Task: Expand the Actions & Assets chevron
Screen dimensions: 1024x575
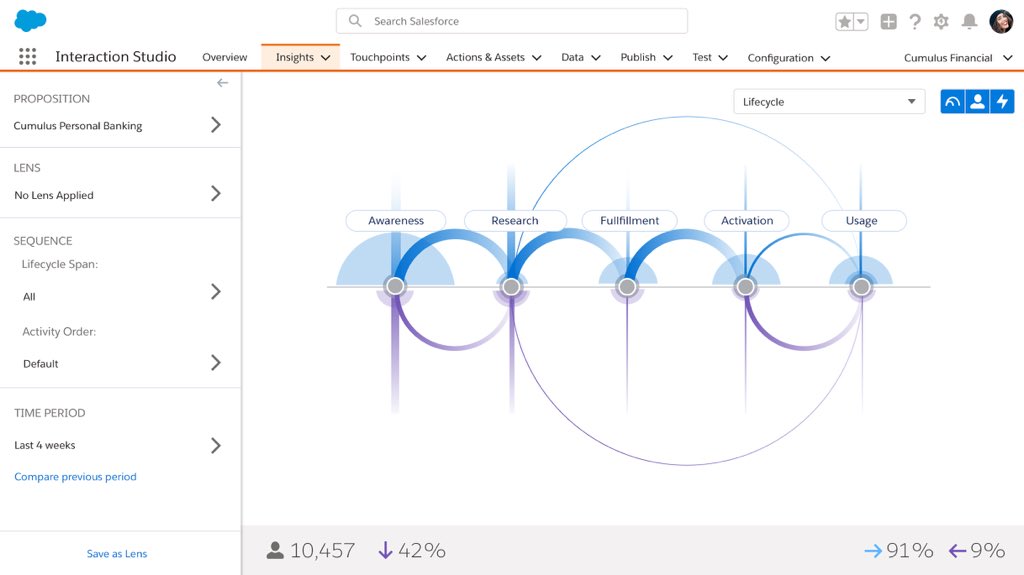Action: point(537,58)
